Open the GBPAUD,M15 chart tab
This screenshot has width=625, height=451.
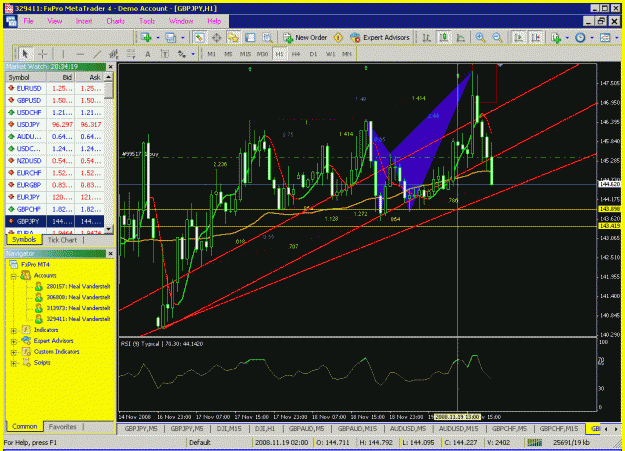coord(357,429)
